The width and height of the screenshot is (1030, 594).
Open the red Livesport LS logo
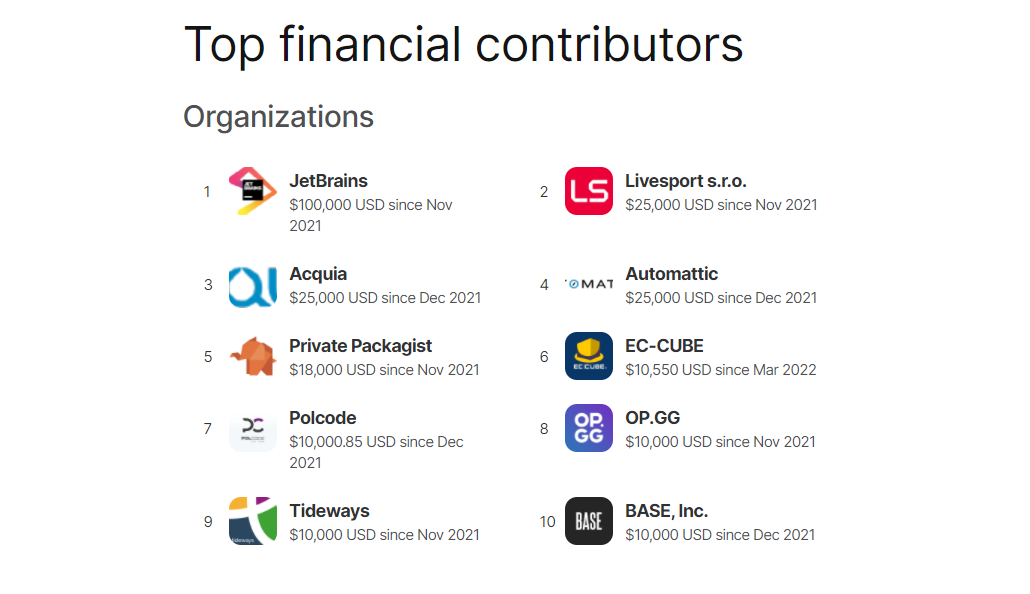tap(589, 191)
